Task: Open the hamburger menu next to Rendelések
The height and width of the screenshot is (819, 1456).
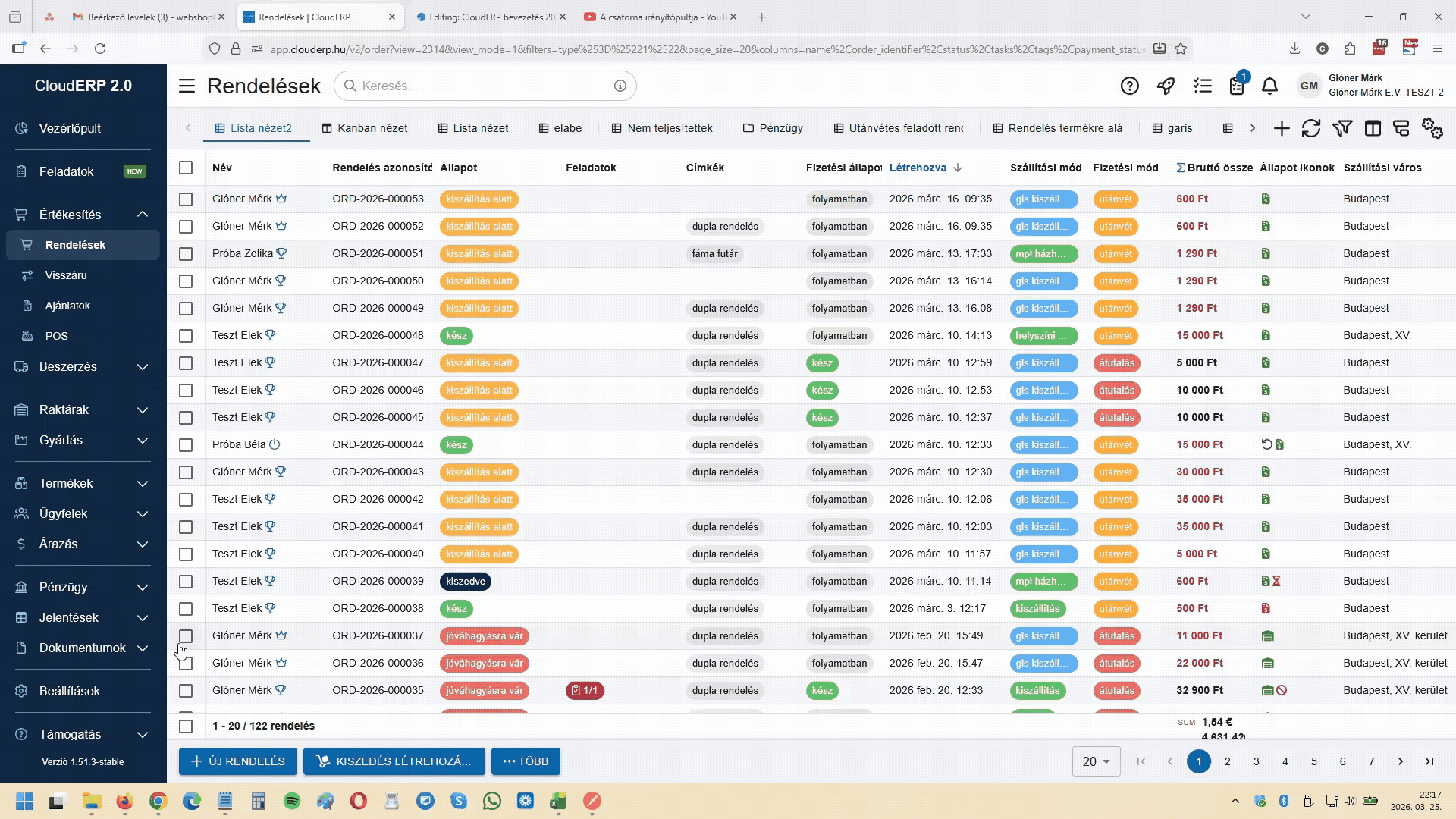Action: coord(187,86)
